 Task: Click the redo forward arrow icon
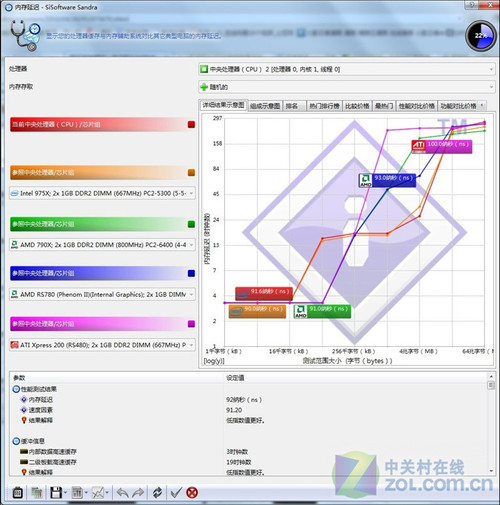pyautogui.click(x=138, y=492)
